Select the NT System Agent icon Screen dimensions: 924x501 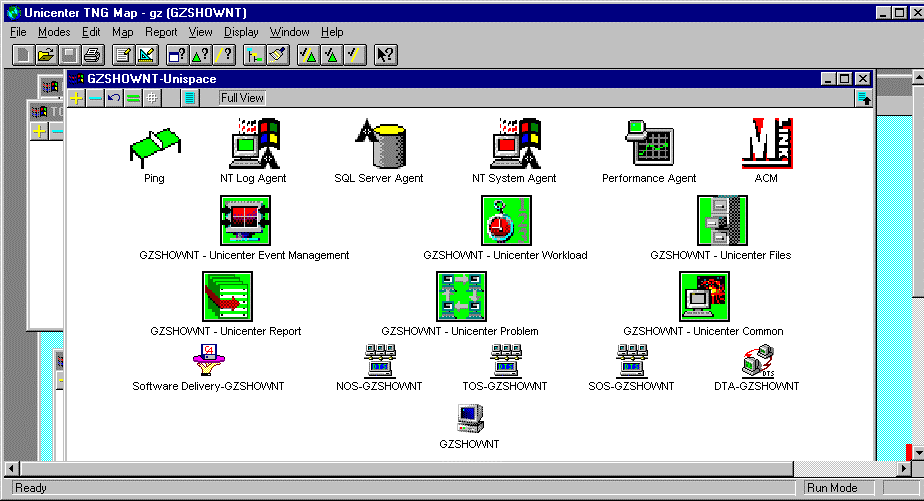(516, 144)
